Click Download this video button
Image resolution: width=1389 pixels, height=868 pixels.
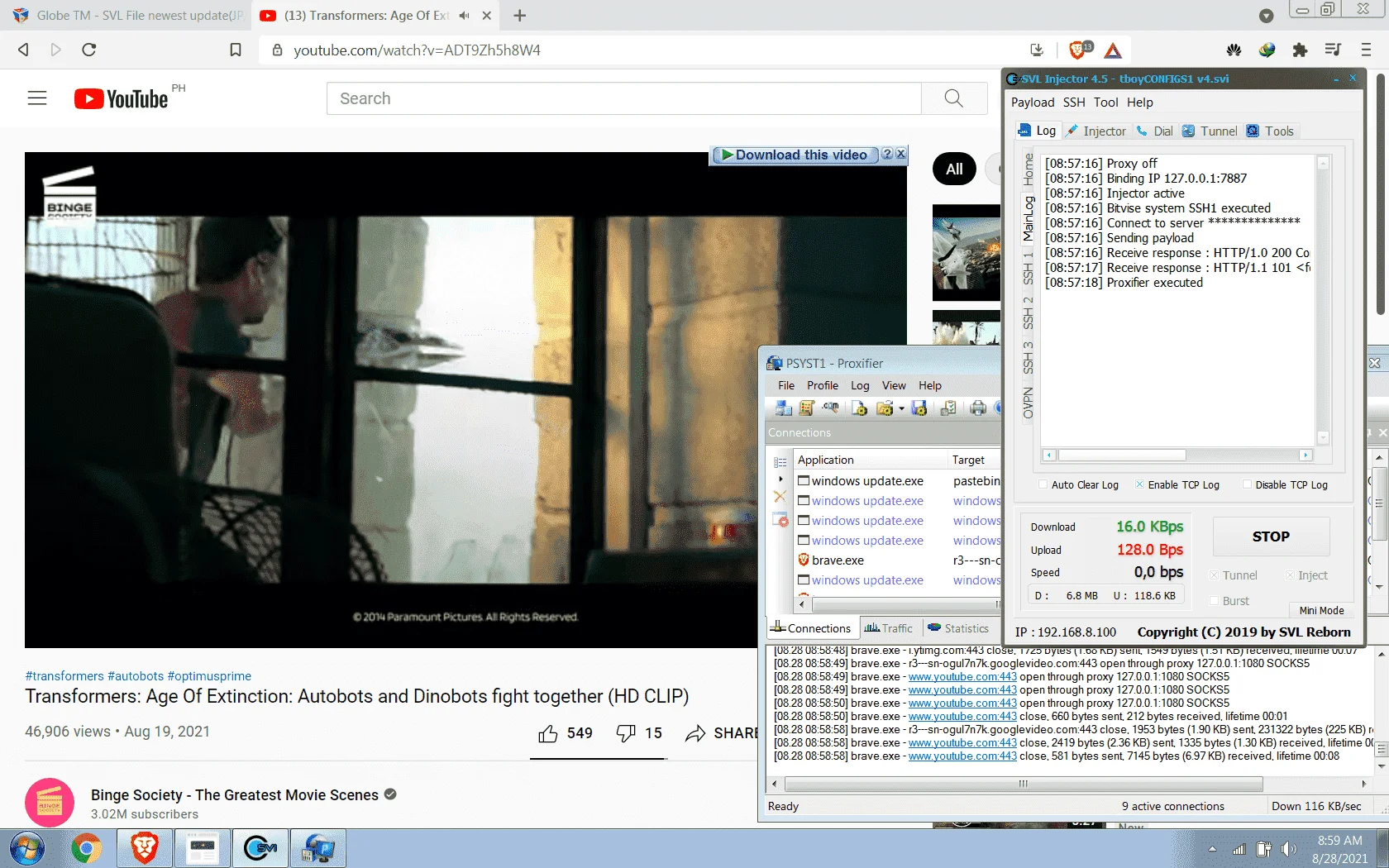[x=794, y=155]
